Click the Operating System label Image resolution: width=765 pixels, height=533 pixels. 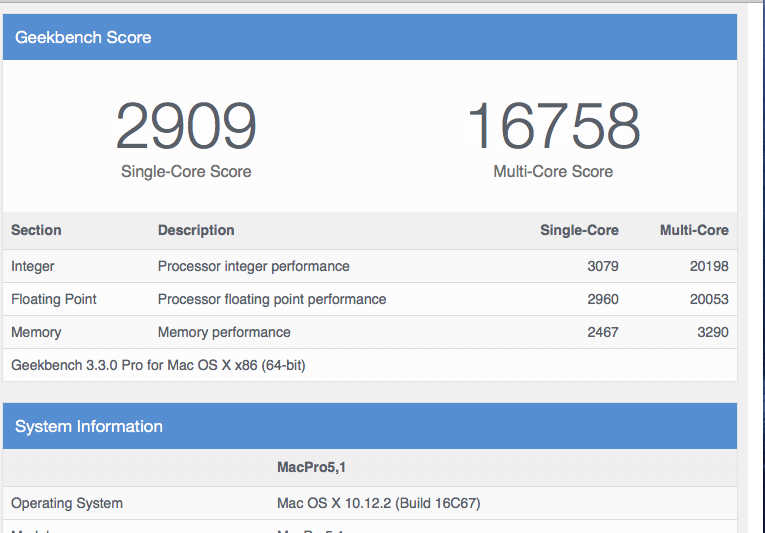67,503
